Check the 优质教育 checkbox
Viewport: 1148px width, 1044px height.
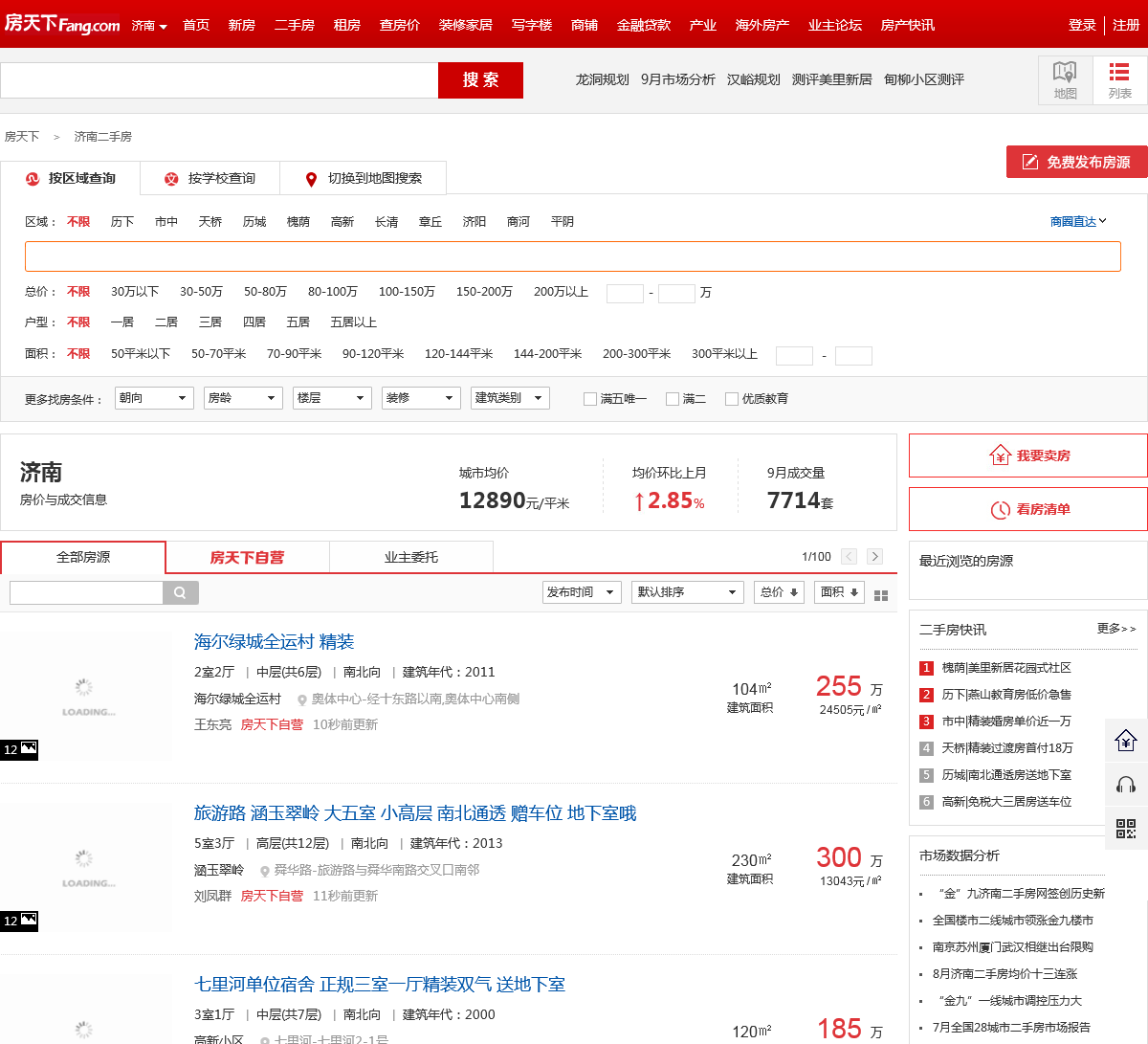point(732,399)
